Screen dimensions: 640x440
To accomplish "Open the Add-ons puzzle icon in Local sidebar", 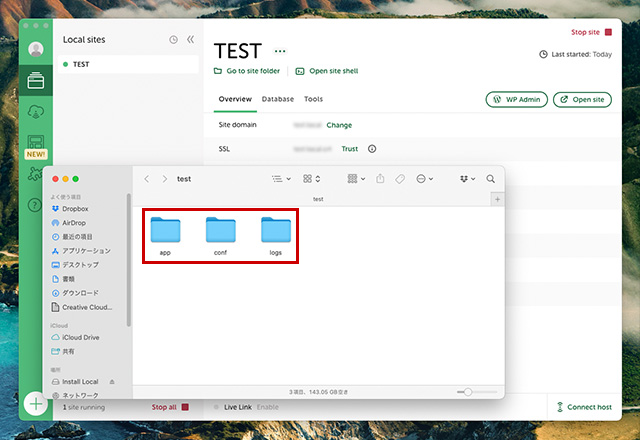I will coord(35,174).
